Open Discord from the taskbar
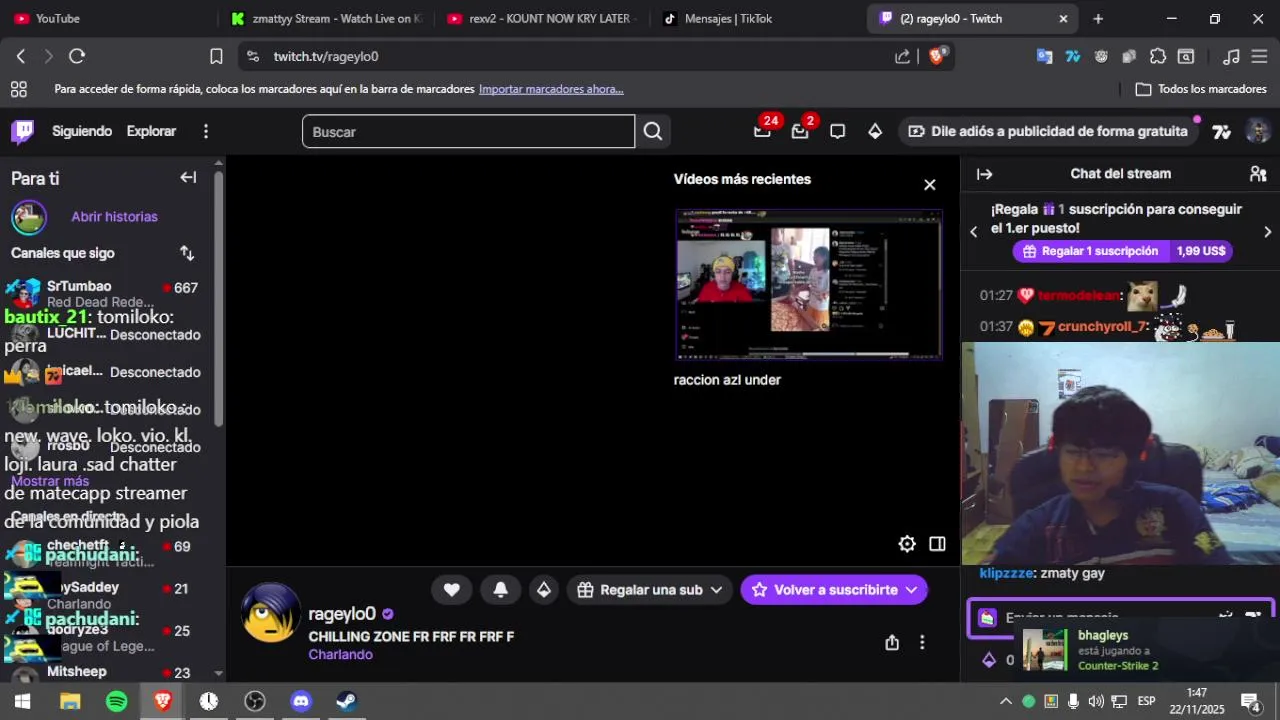Viewport: 1280px width, 720px height. [301, 701]
